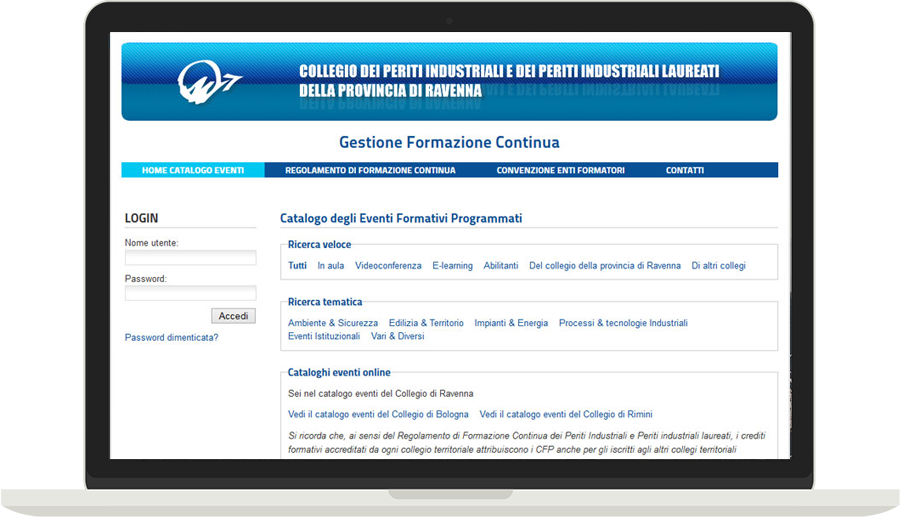Click the Ricerca tematica section label
The width and height of the screenshot is (900, 517).
coord(325,302)
